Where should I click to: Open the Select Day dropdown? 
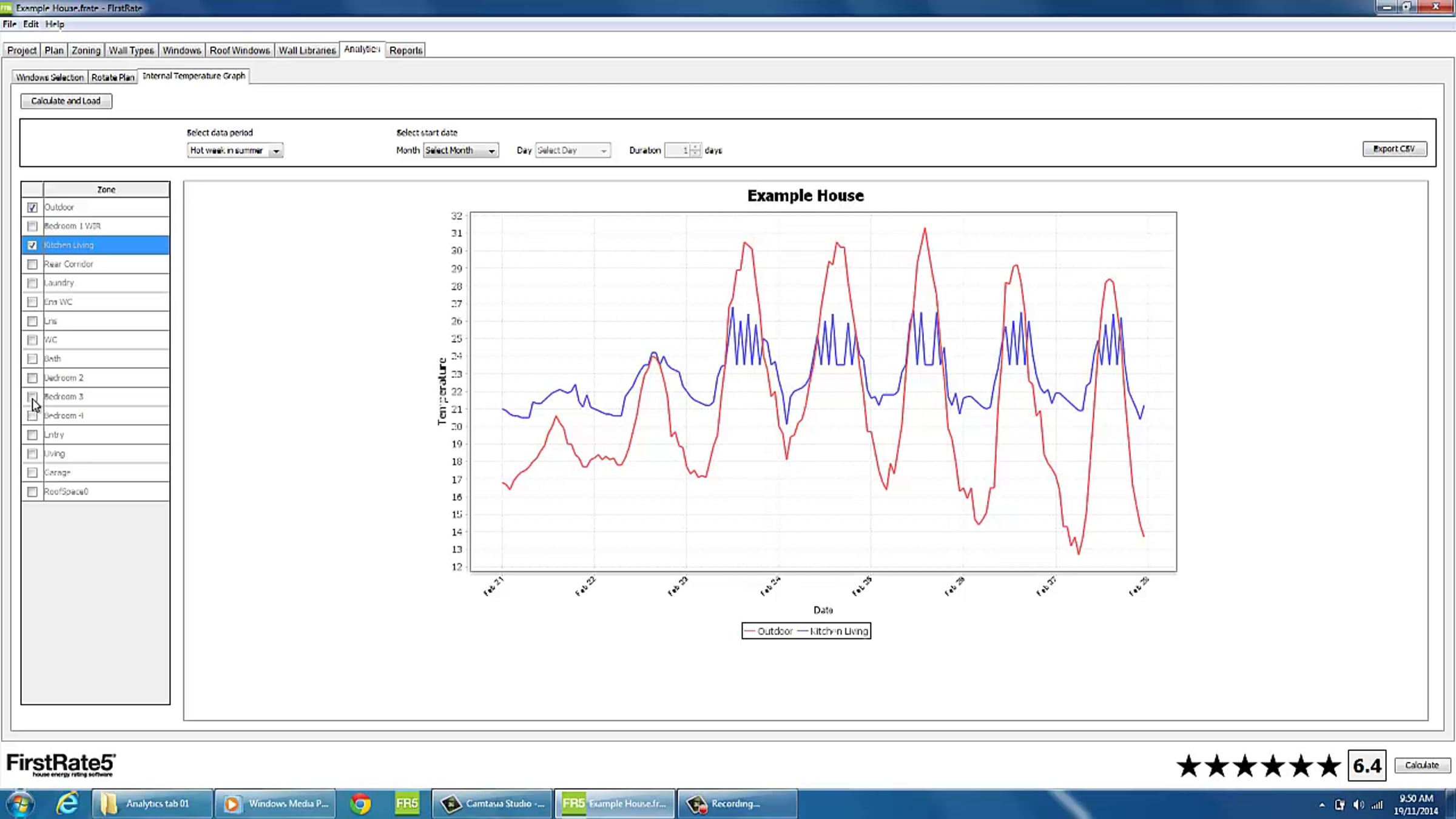point(573,150)
